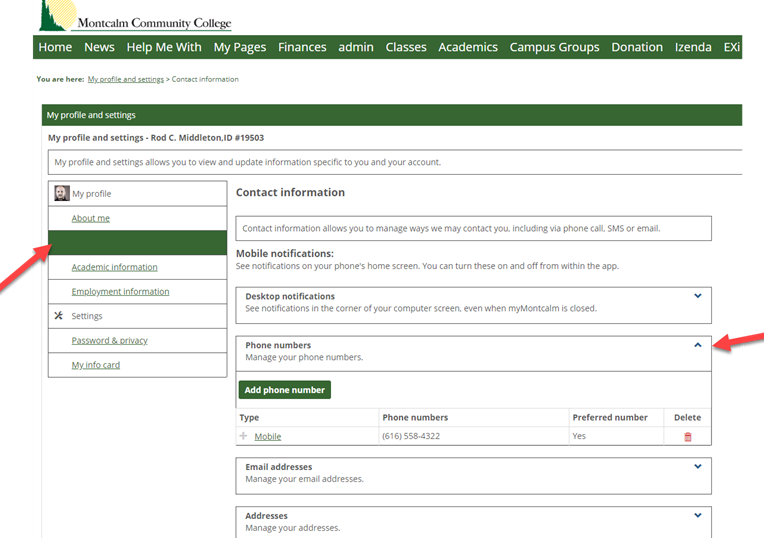Expand Mobile row plus icon

click(243, 436)
